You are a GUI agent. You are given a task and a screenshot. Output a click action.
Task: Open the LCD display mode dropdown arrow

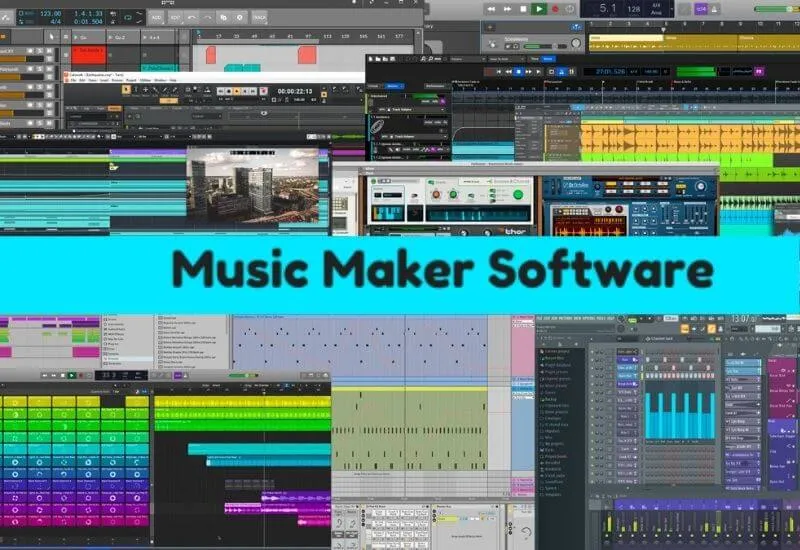click(672, 9)
